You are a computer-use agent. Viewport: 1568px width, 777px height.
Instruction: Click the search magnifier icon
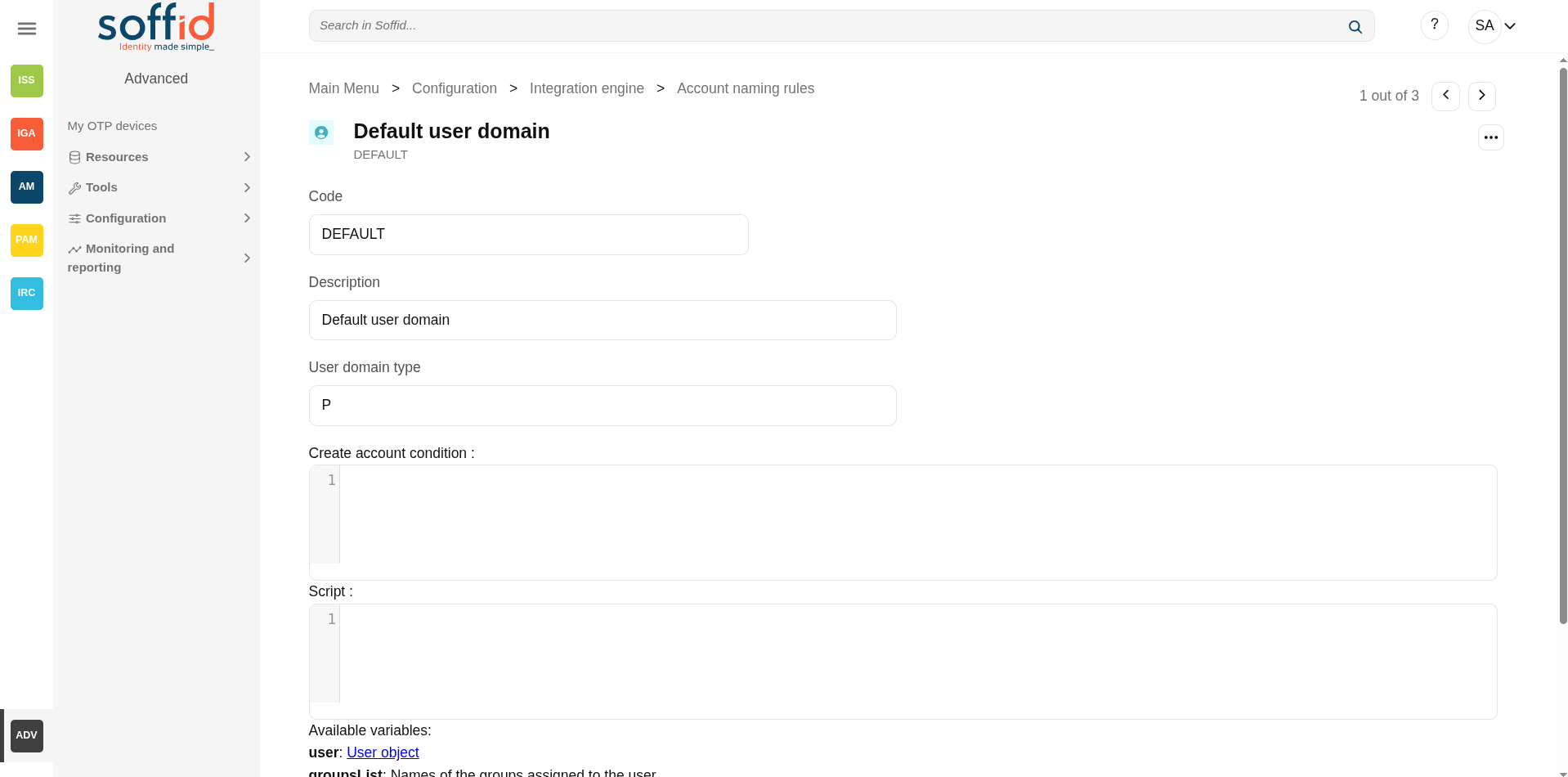(x=1355, y=26)
